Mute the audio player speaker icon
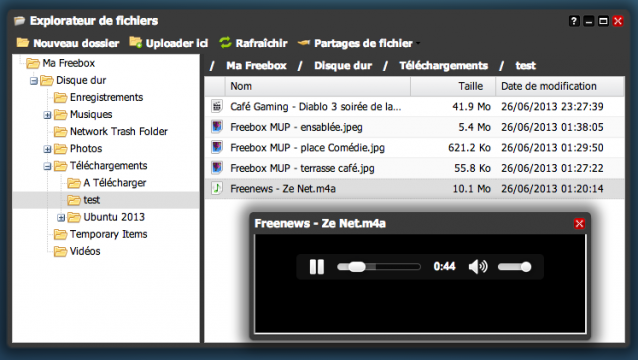 478,267
